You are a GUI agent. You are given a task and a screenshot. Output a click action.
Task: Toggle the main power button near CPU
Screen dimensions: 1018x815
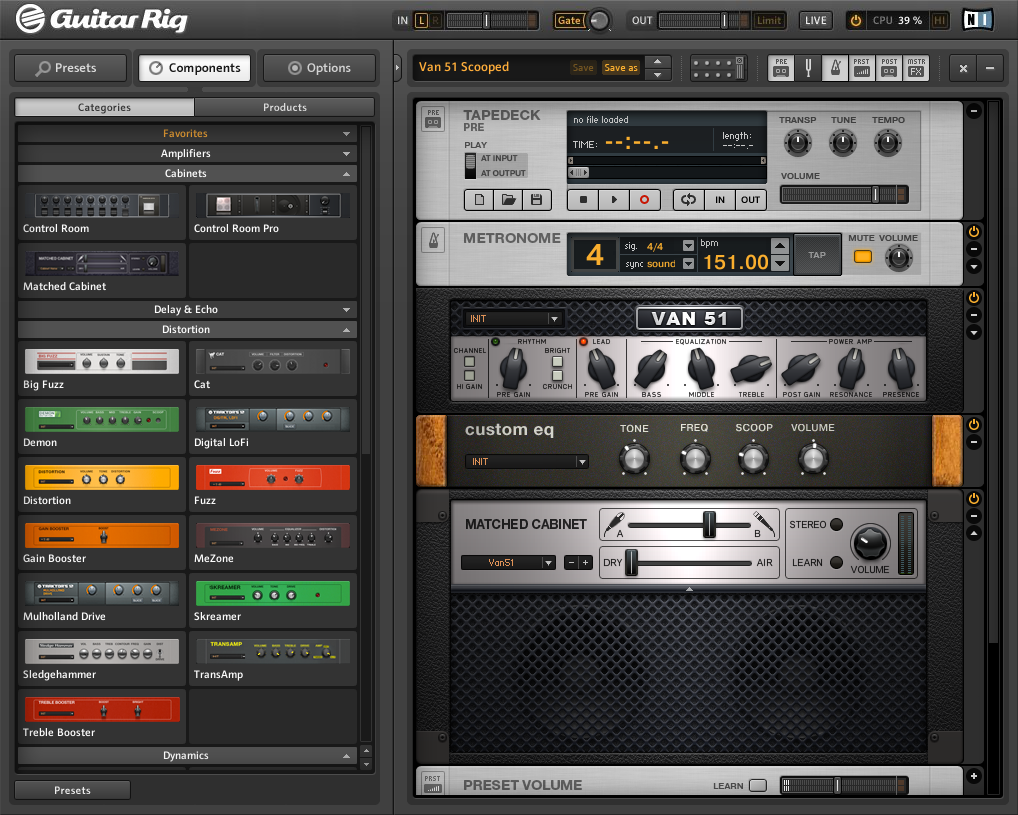(x=856, y=21)
